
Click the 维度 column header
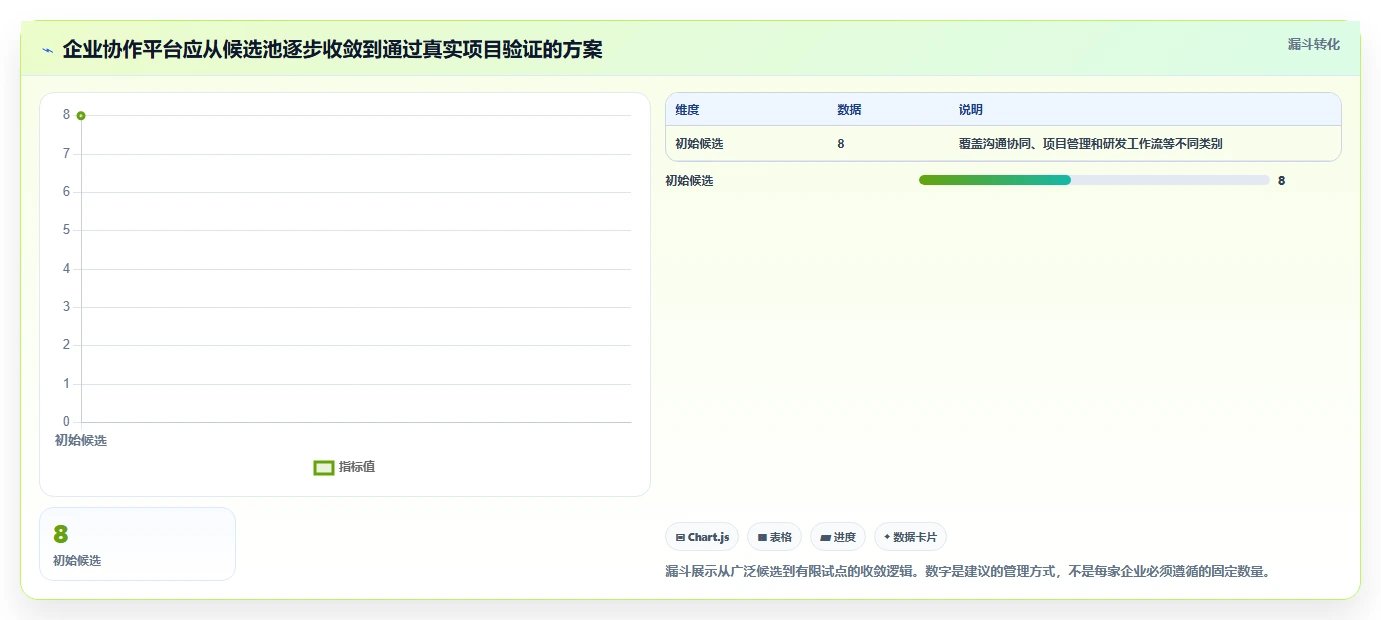coord(687,110)
